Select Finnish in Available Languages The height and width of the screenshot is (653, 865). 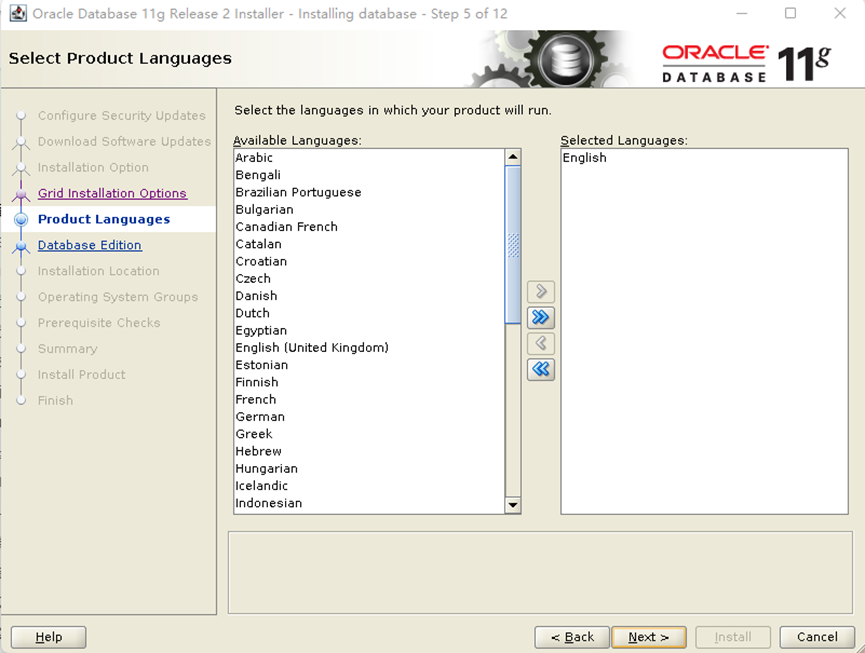tap(369, 382)
